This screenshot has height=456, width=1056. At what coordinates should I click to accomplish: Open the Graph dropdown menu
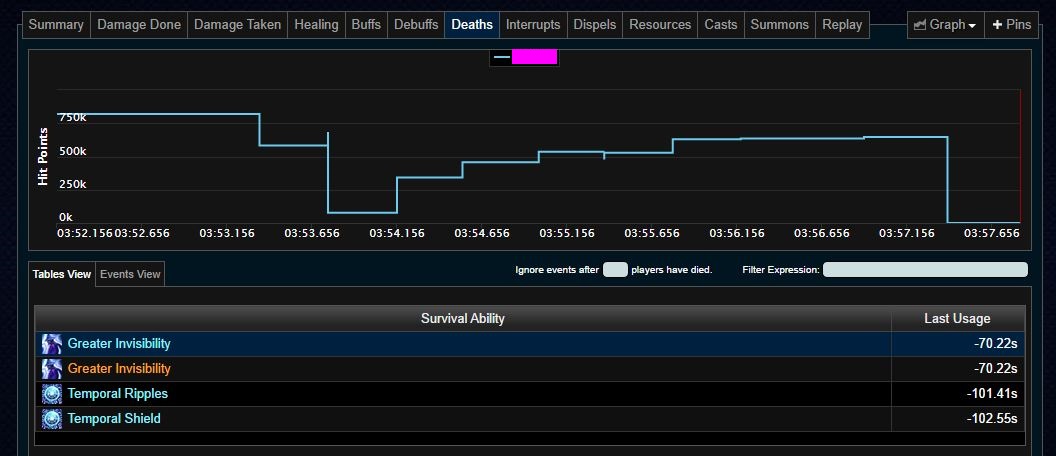click(x=945, y=25)
